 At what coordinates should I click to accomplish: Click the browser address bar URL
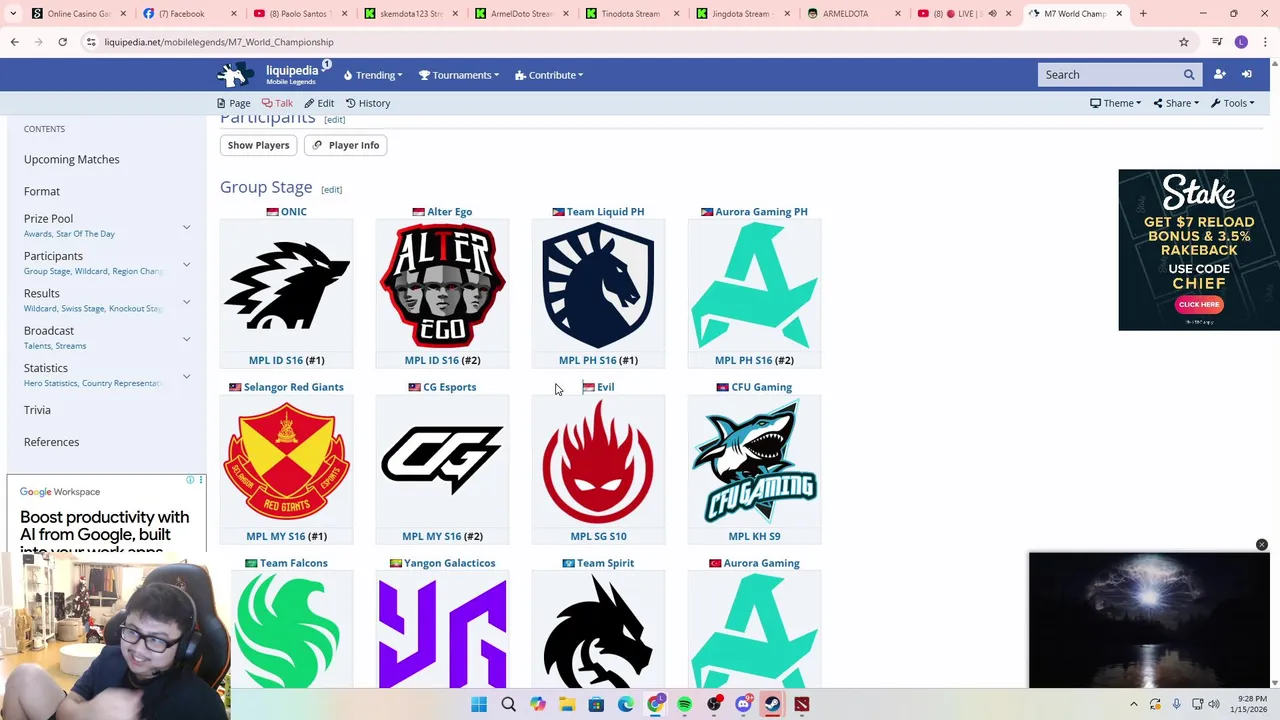tap(219, 42)
